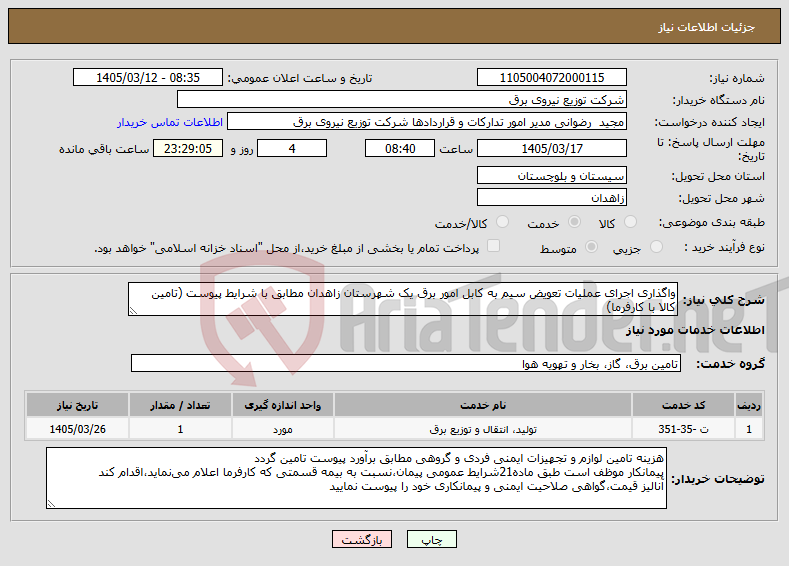Click the page title جزئیات اطلاعات نیاز
The image size is (789, 566).
(706, 27)
